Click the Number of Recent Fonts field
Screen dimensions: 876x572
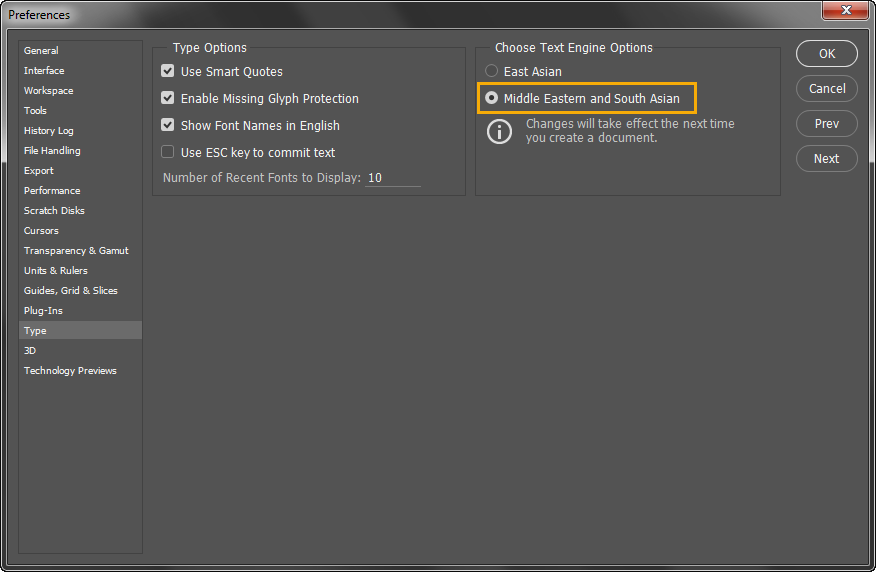[x=392, y=178]
